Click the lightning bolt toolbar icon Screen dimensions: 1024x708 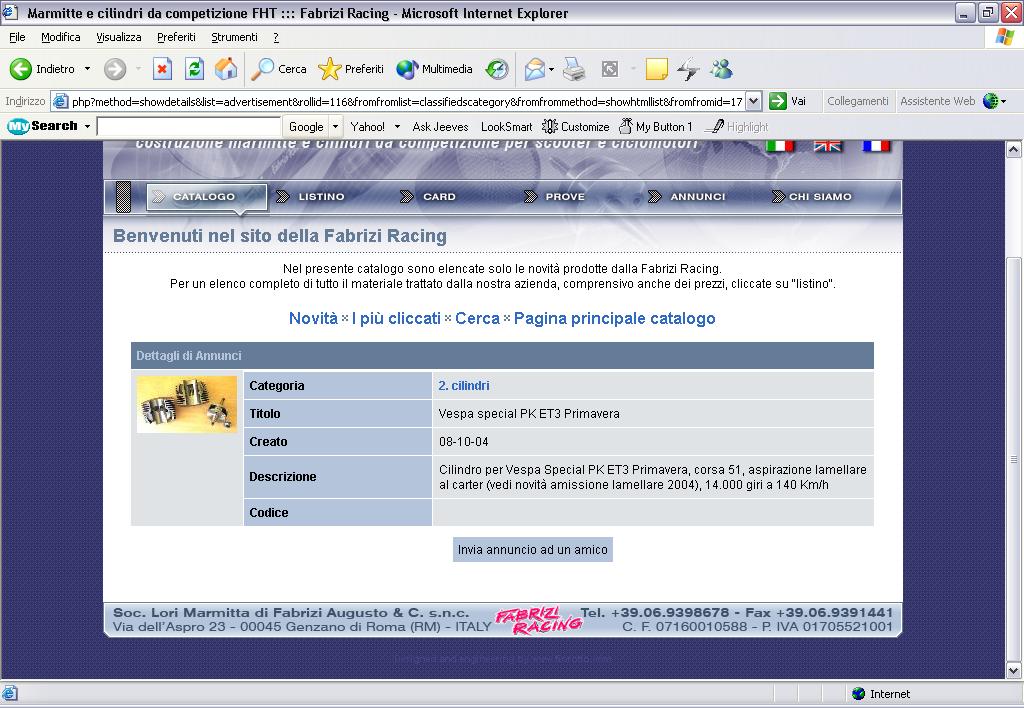pos(688,69)
